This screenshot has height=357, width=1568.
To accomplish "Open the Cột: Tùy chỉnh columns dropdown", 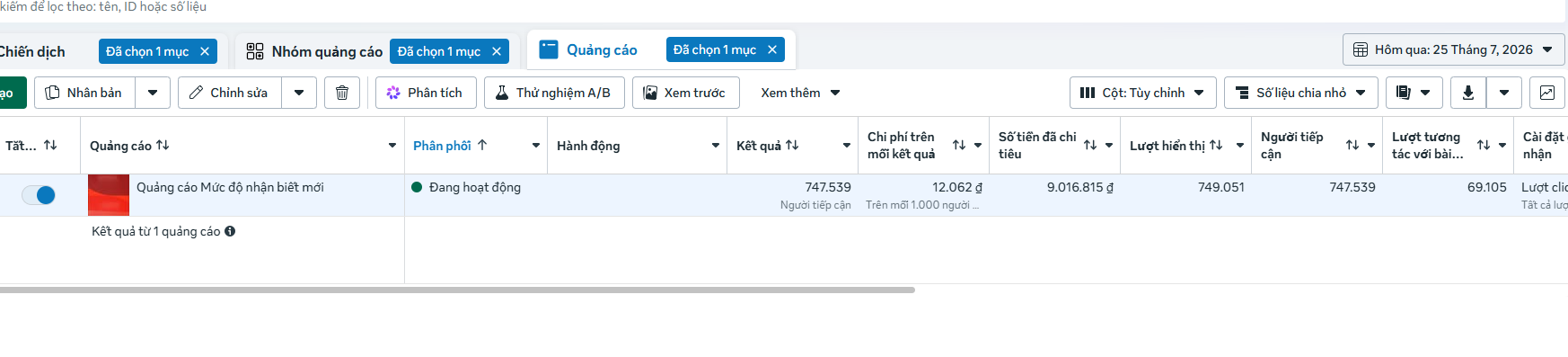I will click(x=1143, y=93).
